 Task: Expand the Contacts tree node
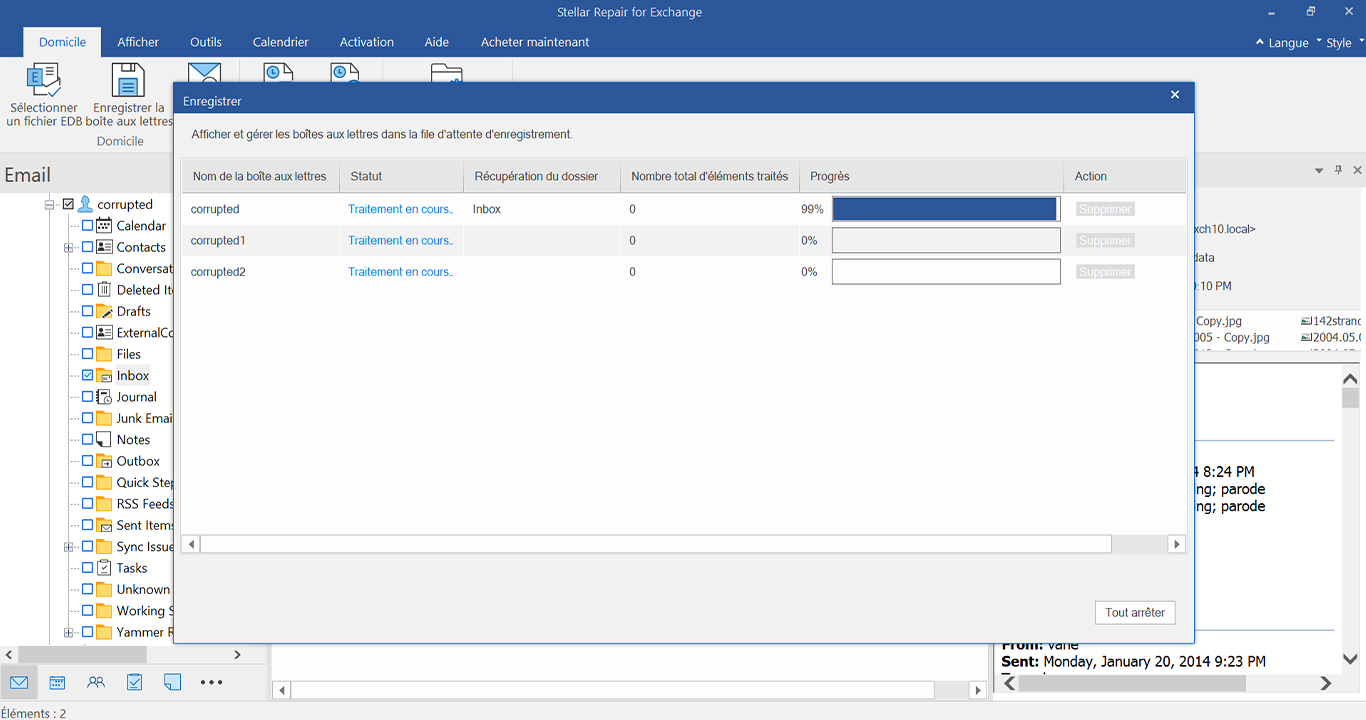click(68, 247)
